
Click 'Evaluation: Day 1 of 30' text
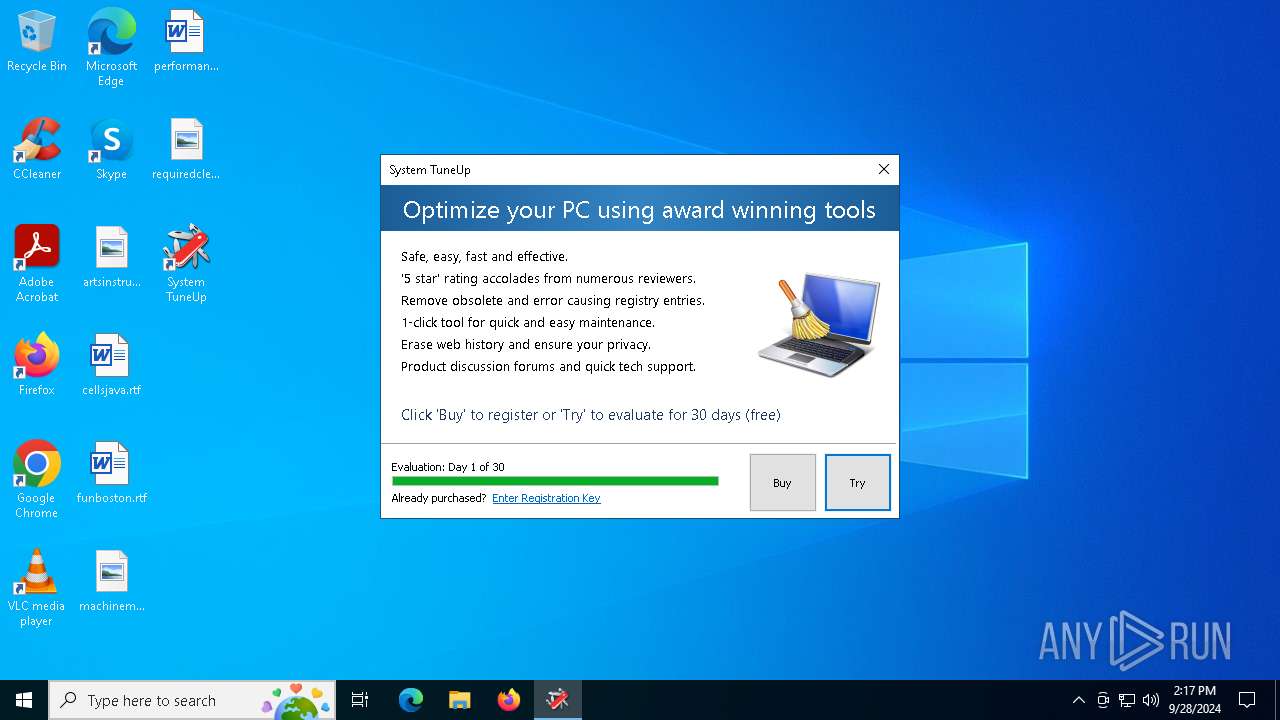[x=448, y=467]
